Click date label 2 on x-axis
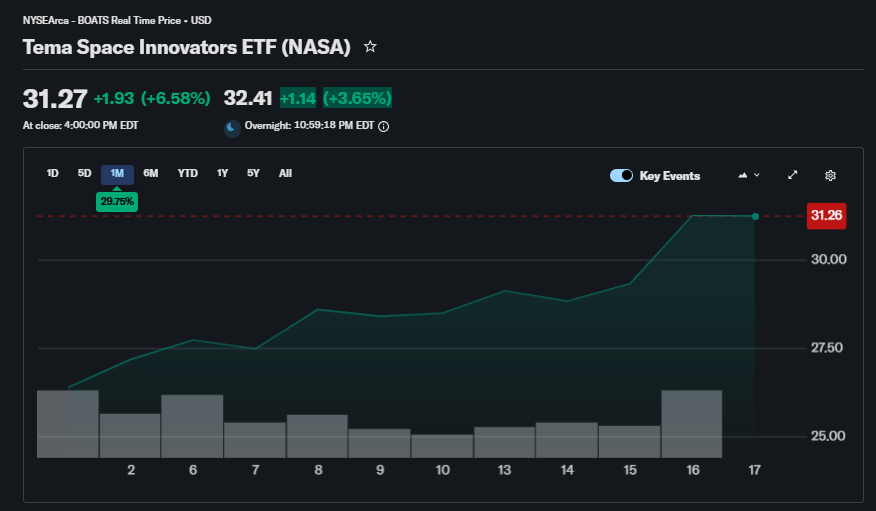The image size is (876, 511). [x=131, y=470]
